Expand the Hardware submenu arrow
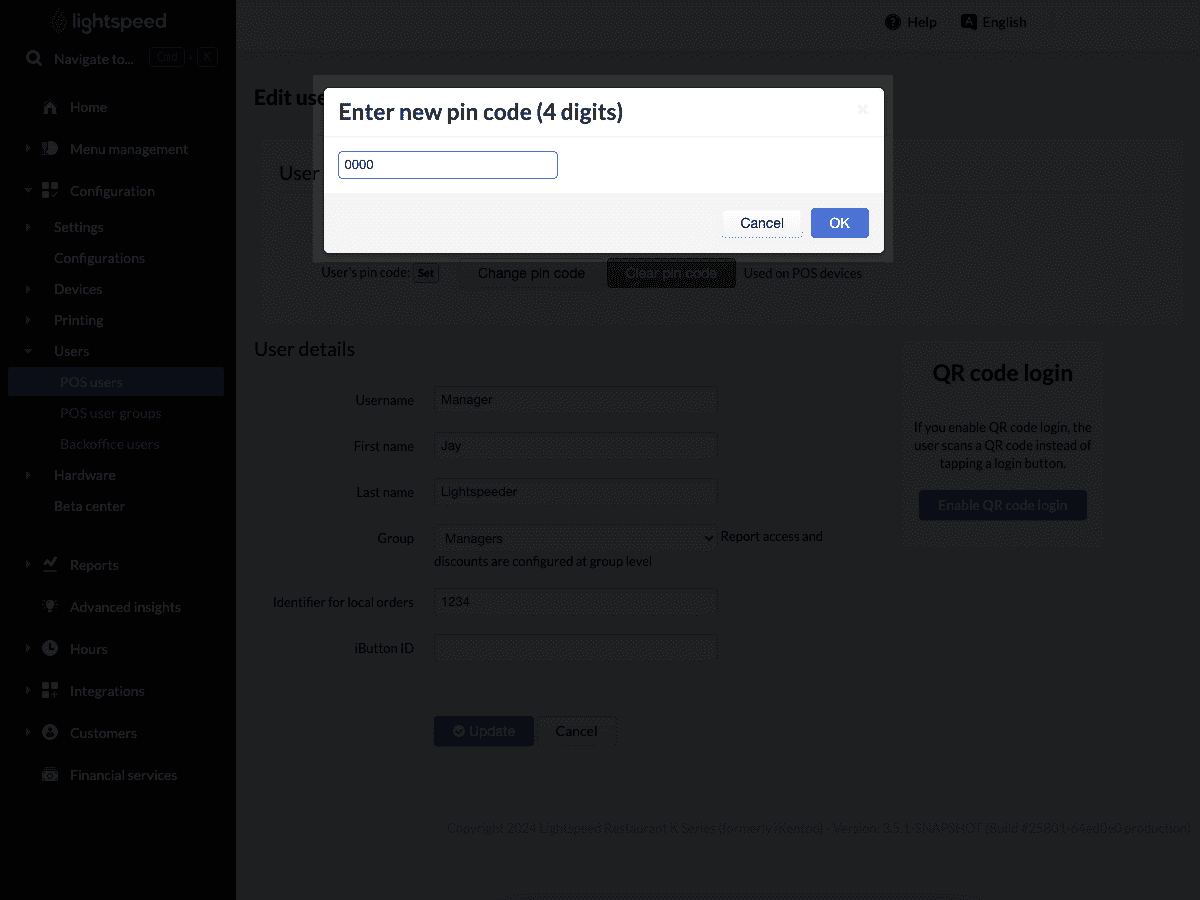1200x900 pixels. point(28,475)
